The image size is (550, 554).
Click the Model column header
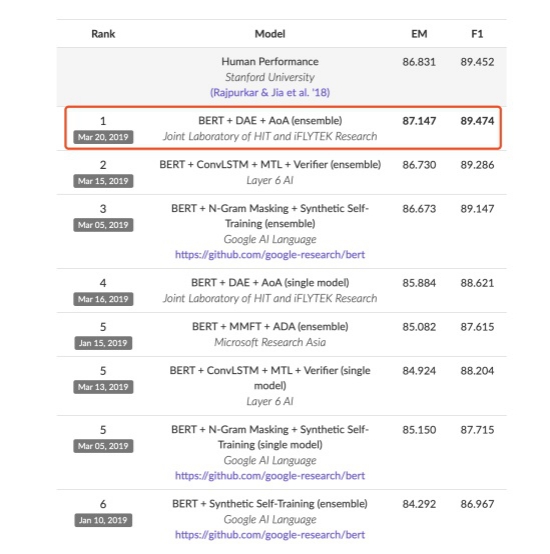point(270,34)
